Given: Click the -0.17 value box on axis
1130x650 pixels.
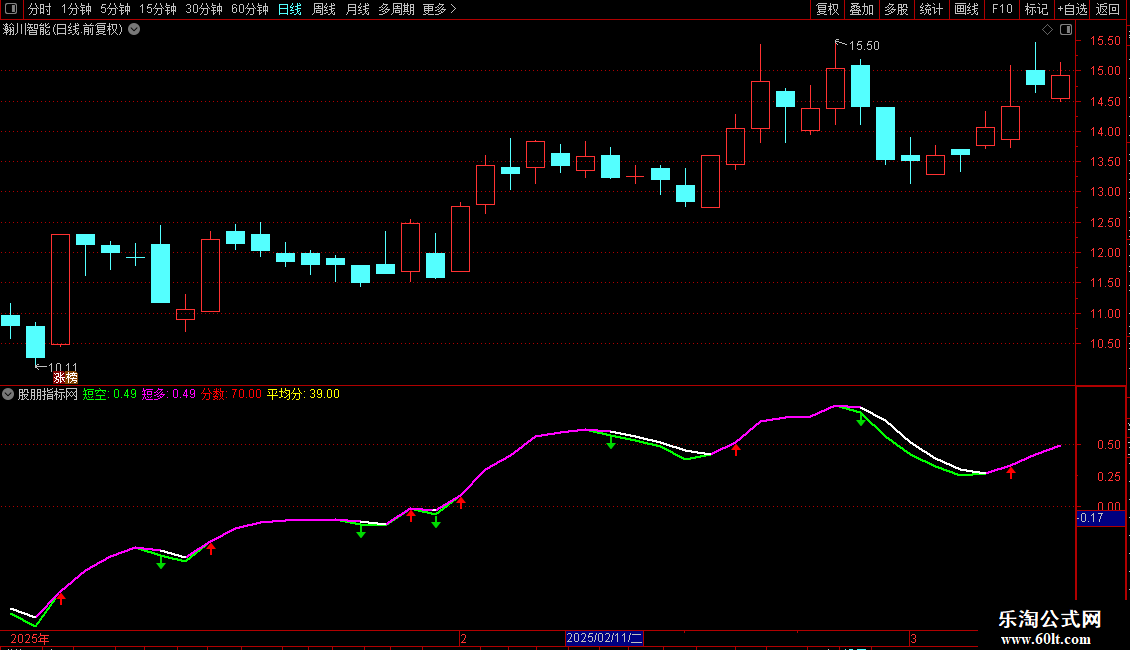Looking at the screenshot, I should click(1099, 518).
